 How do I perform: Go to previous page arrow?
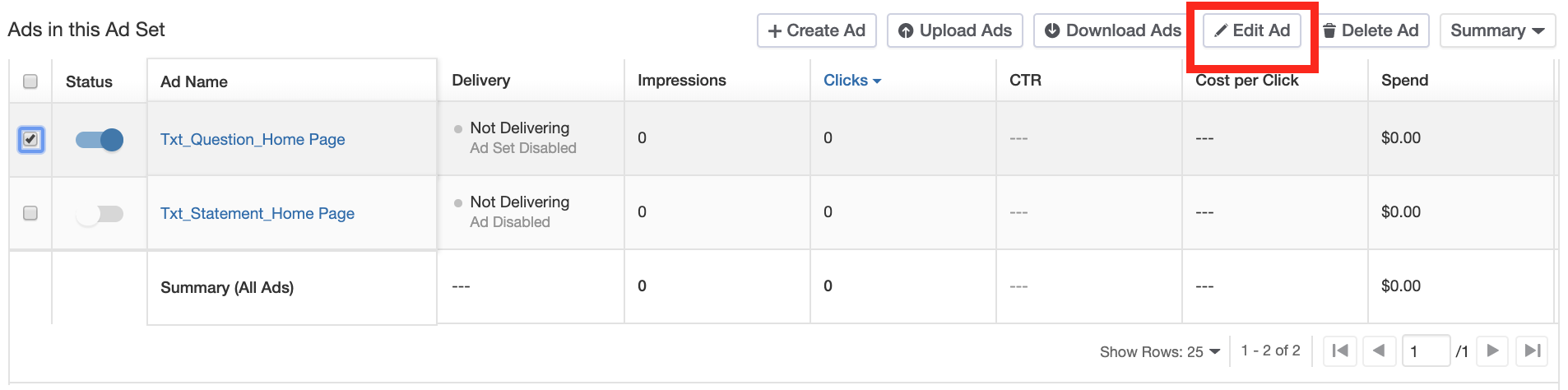click(x=1379, y=351)
